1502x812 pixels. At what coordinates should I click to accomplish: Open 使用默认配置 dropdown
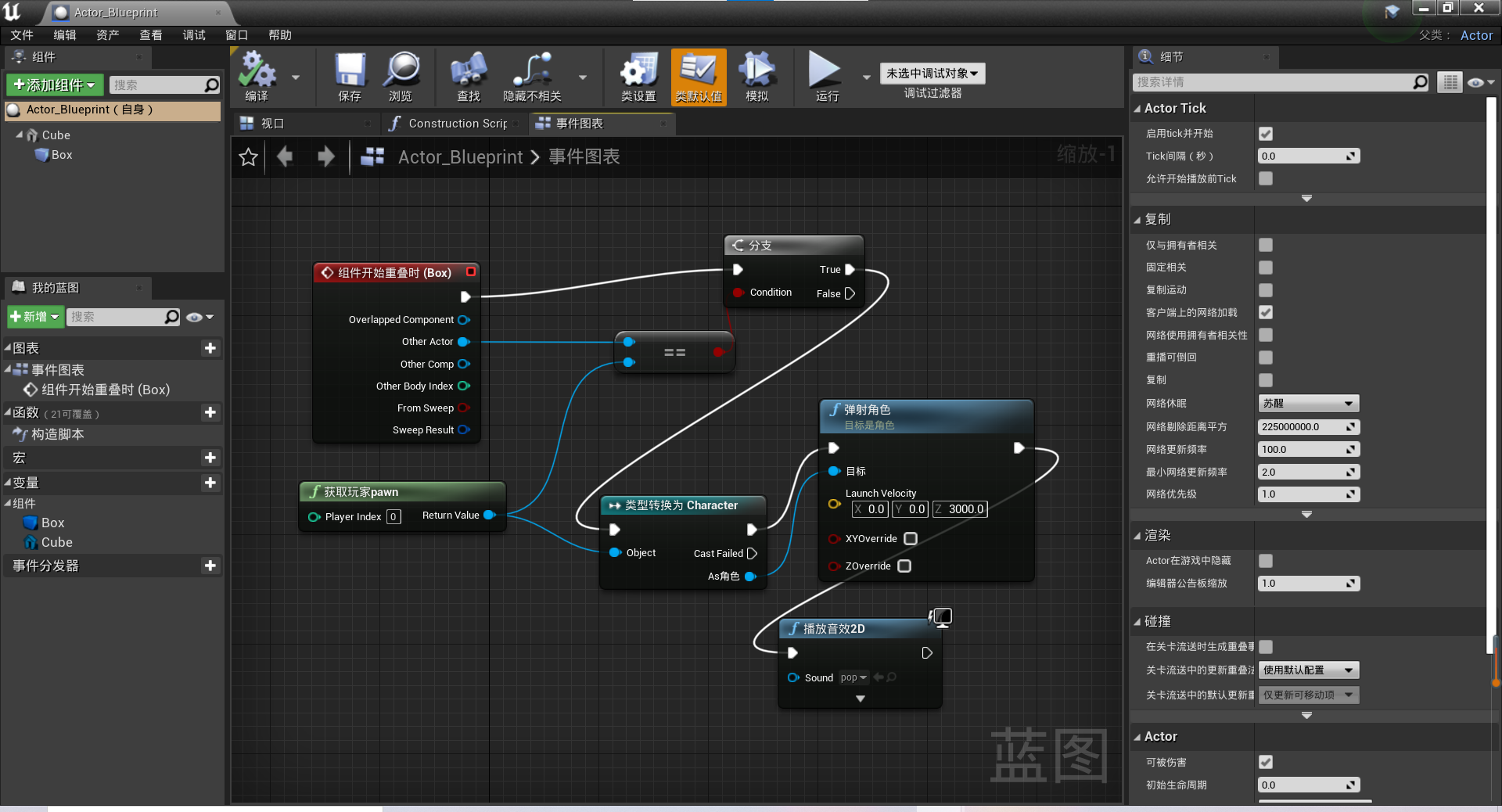coord(1308,670)
